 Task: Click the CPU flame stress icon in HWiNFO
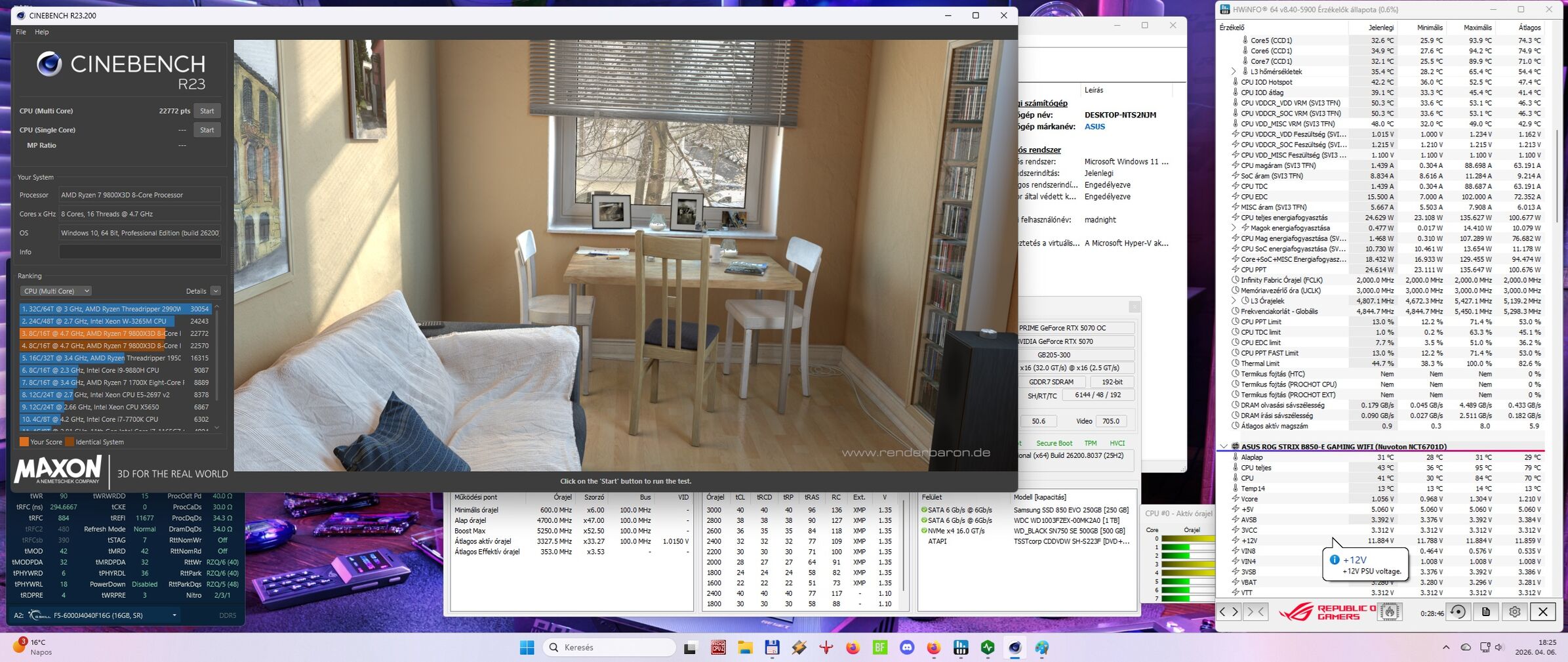click(x=1390, y=611)
